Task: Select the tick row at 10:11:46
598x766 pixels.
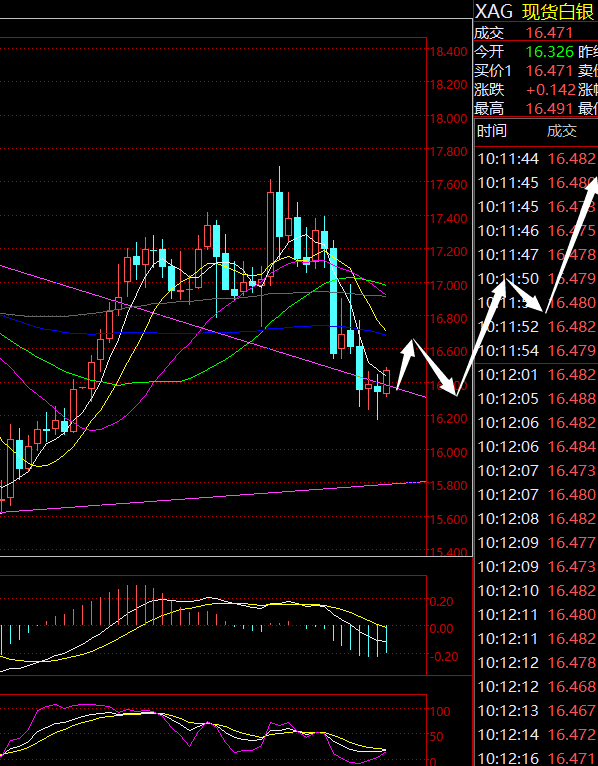Action: coord(536,230)
